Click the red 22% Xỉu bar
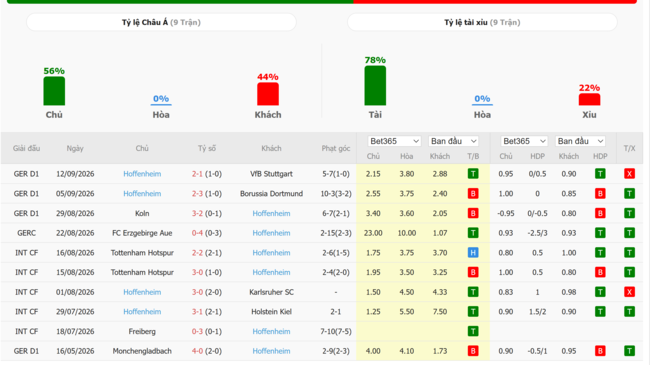Viewport: 650px width, 365px height. (589, 99)
